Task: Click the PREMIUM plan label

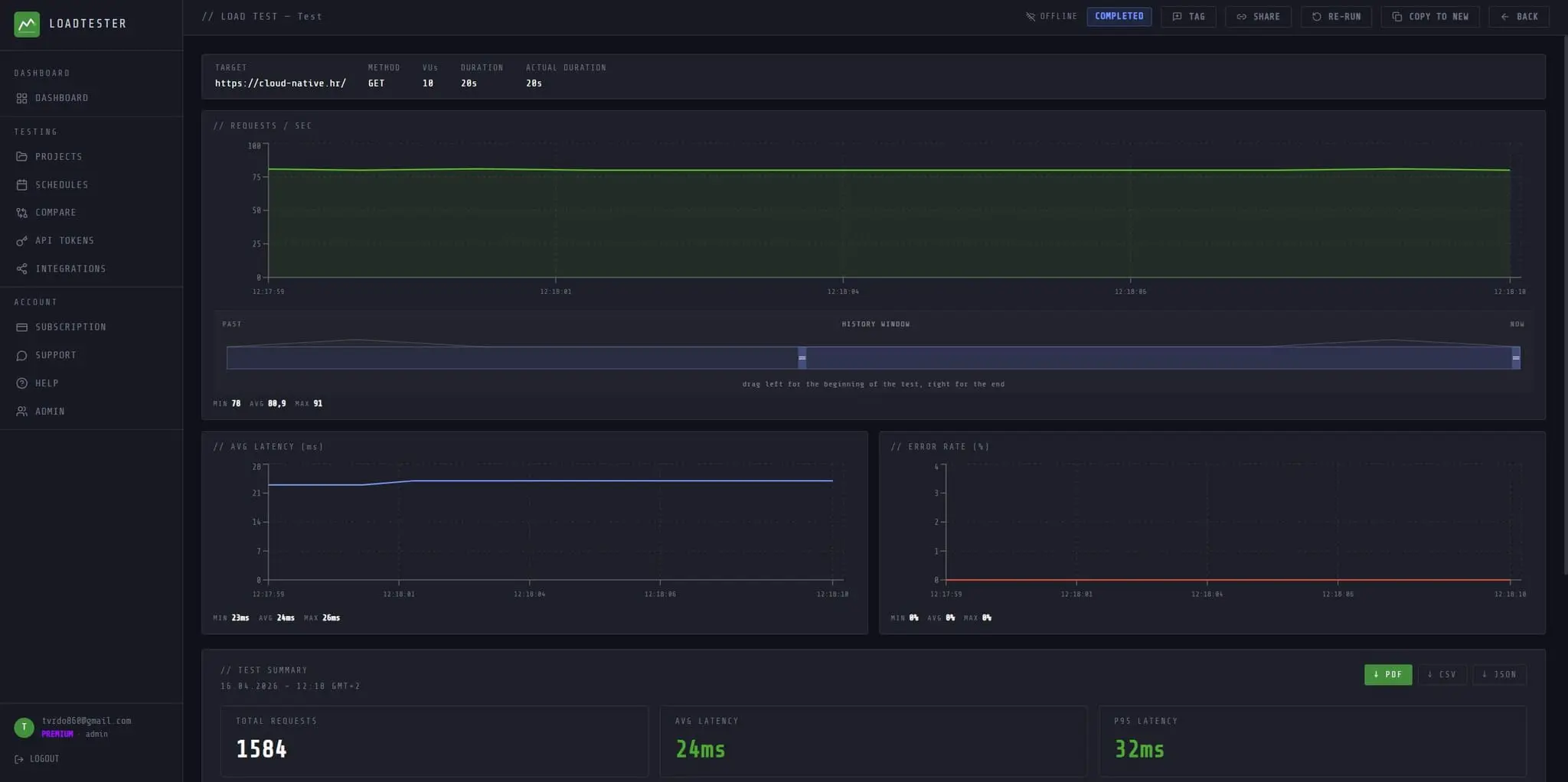Action: [57, 735]
